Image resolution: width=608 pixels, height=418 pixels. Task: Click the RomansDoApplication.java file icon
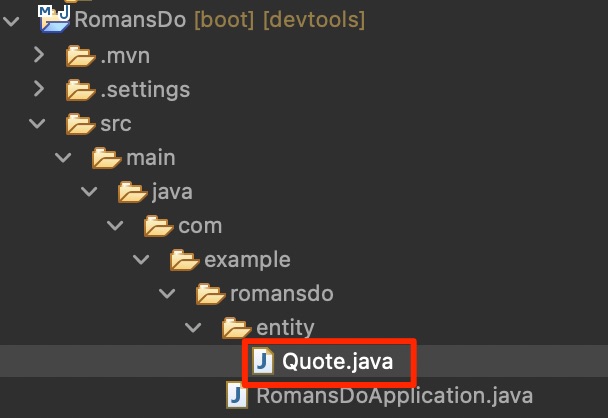coord(236,396)
